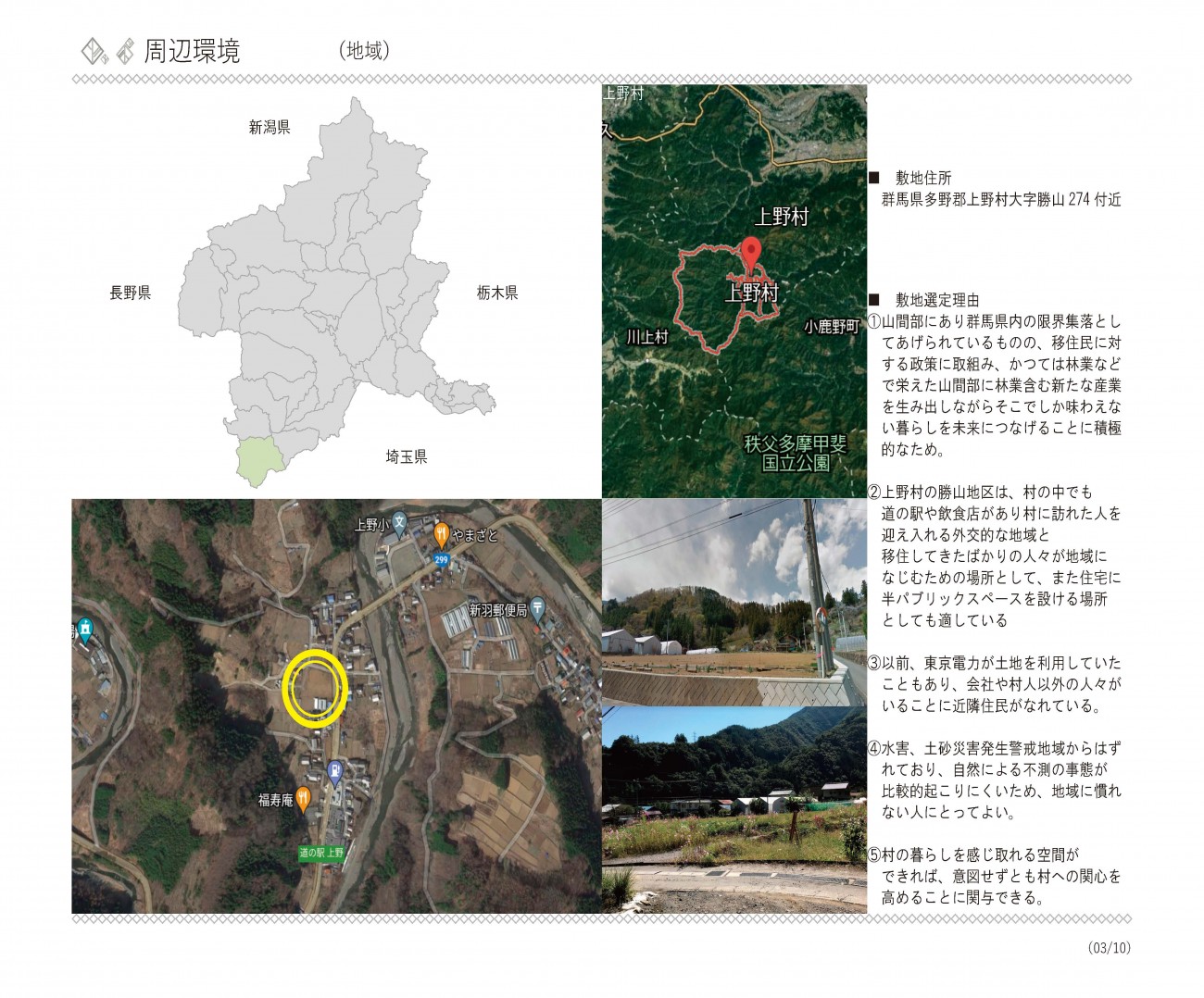Click the gas station marker on map

click(333, 770)
